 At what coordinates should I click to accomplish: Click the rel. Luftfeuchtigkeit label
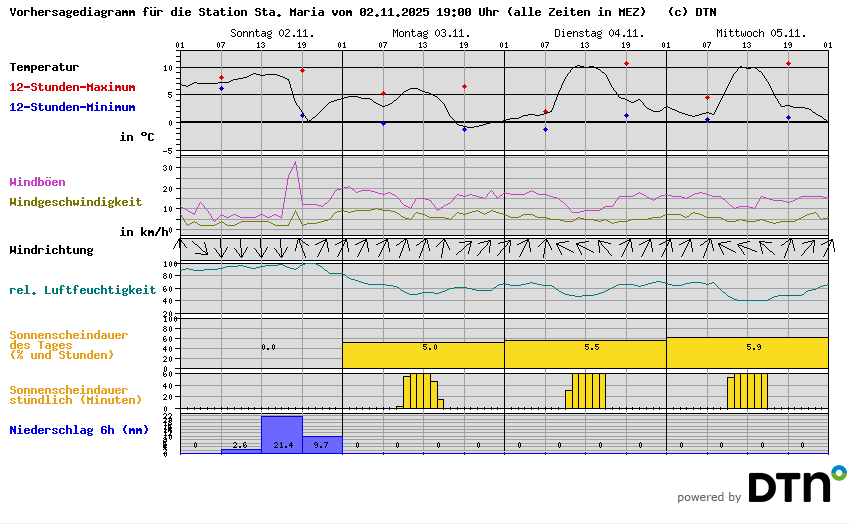pyautogui.click(x=82, y=290)
